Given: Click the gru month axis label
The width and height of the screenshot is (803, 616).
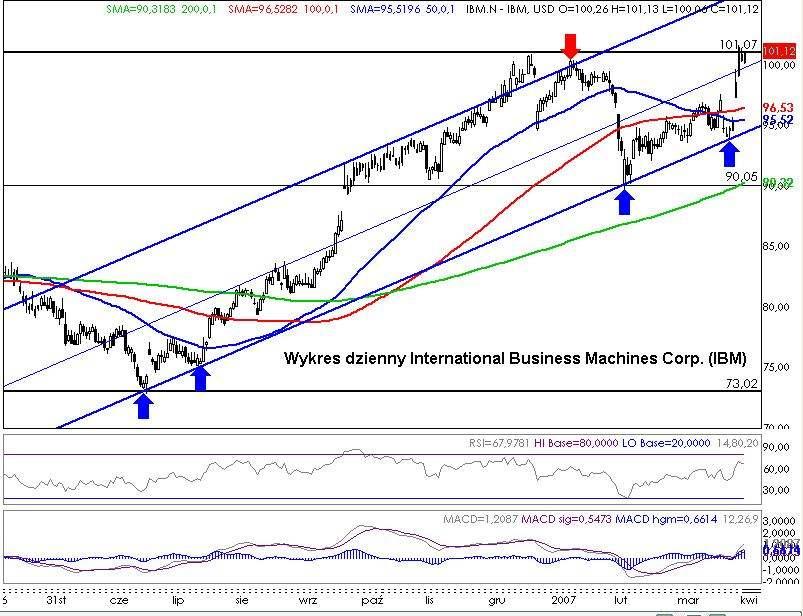Looking at the screenshot, I should coord(497,600).
